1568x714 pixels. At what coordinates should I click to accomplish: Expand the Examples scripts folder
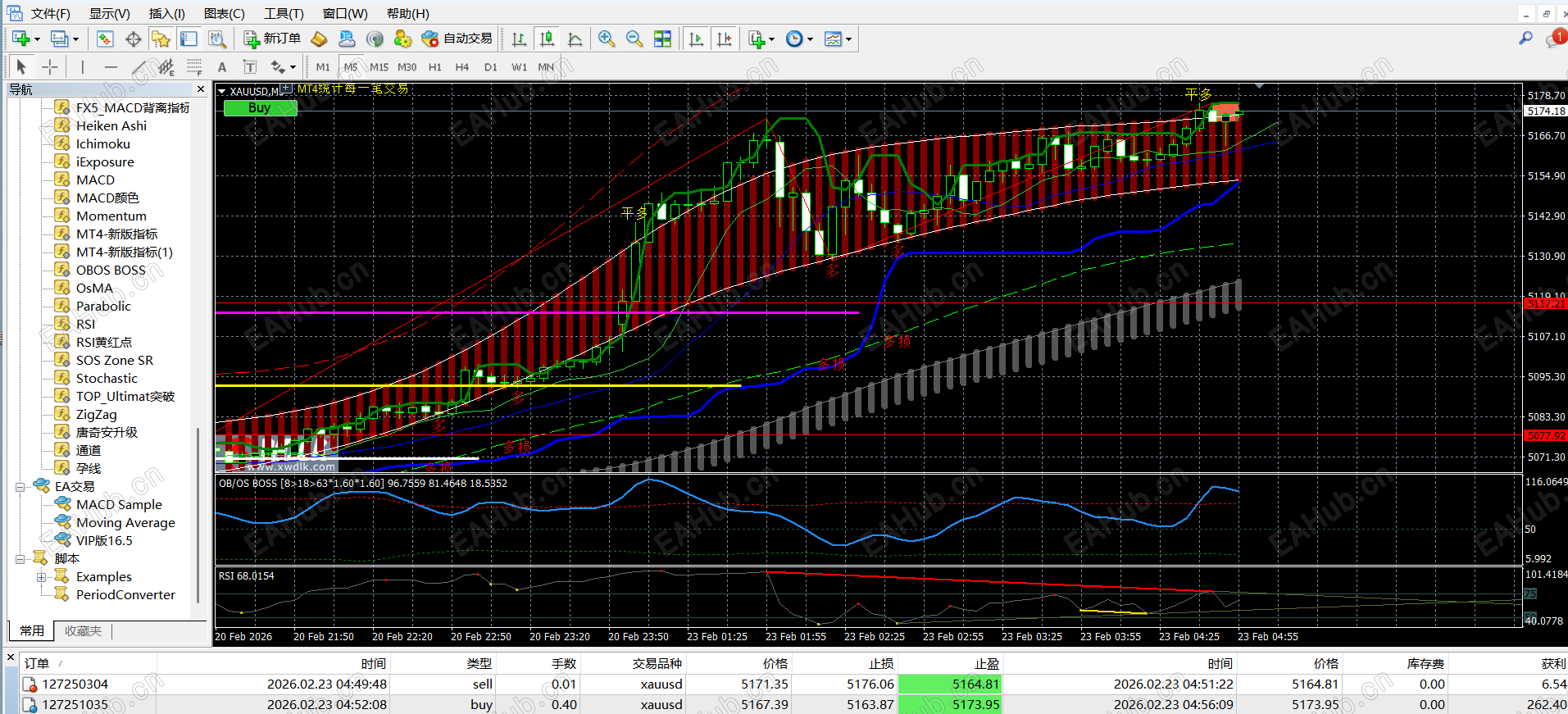pos(41,577)
